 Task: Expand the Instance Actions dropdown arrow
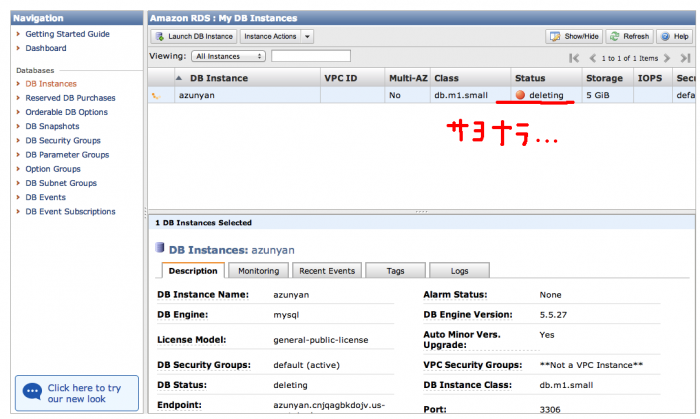click(x=307, y=36)
